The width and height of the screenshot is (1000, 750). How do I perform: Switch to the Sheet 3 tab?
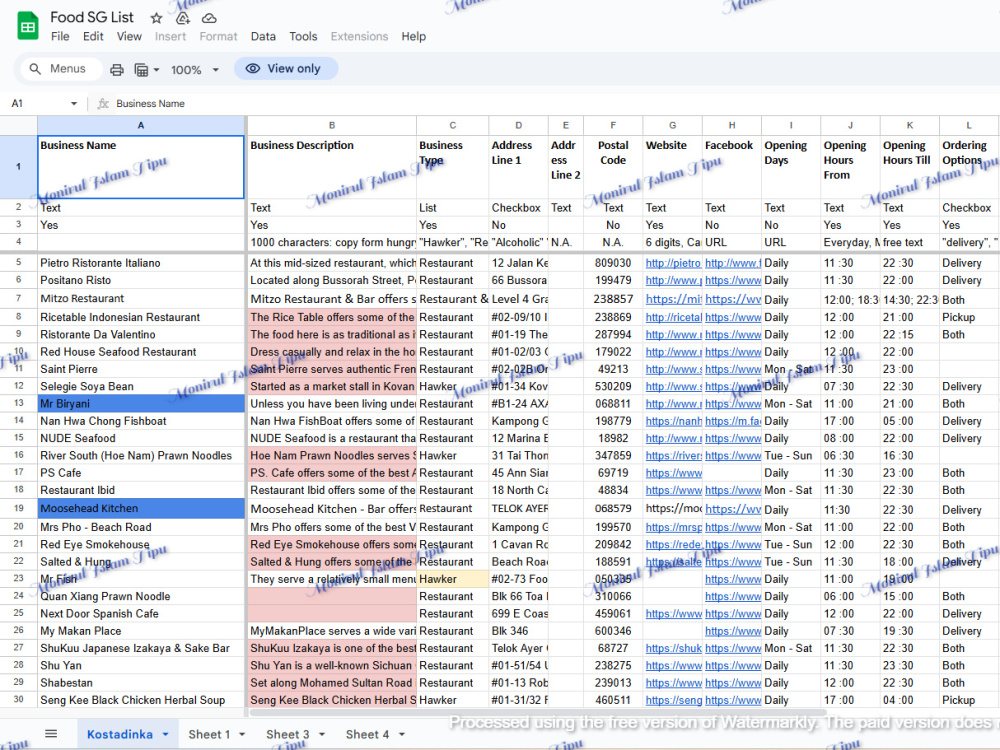[x=288, y=734]
